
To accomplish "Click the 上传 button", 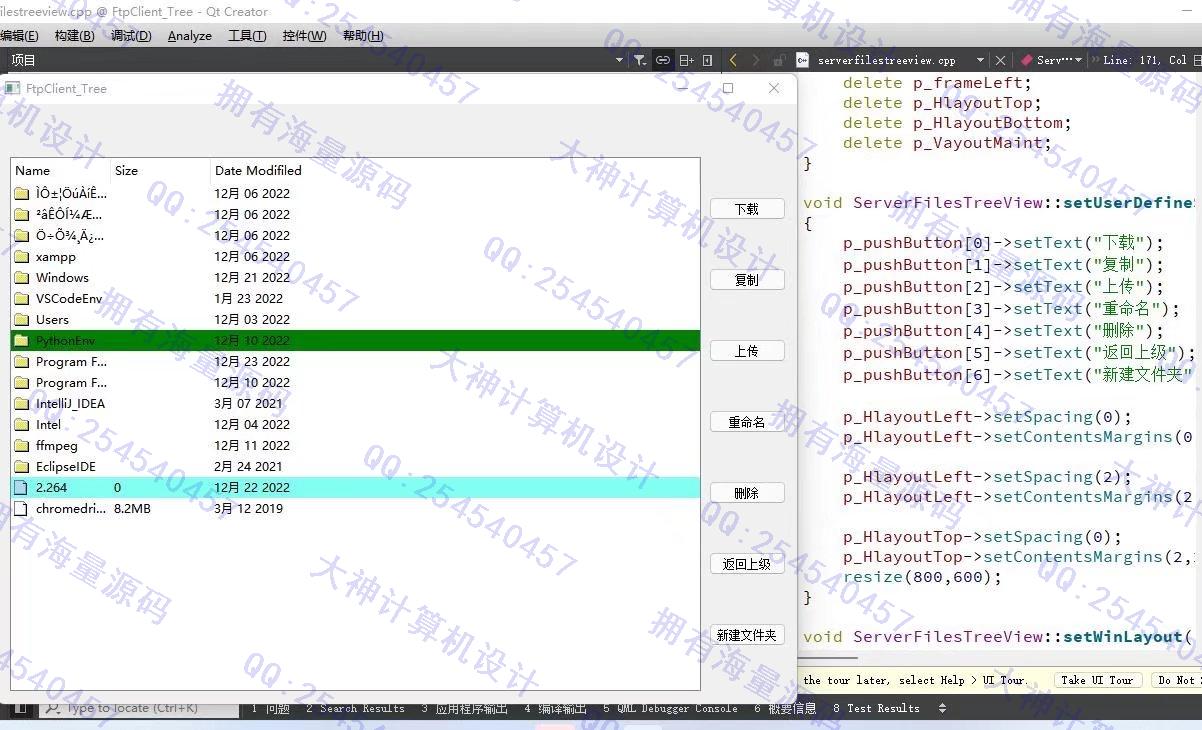I will click(747, 351).
